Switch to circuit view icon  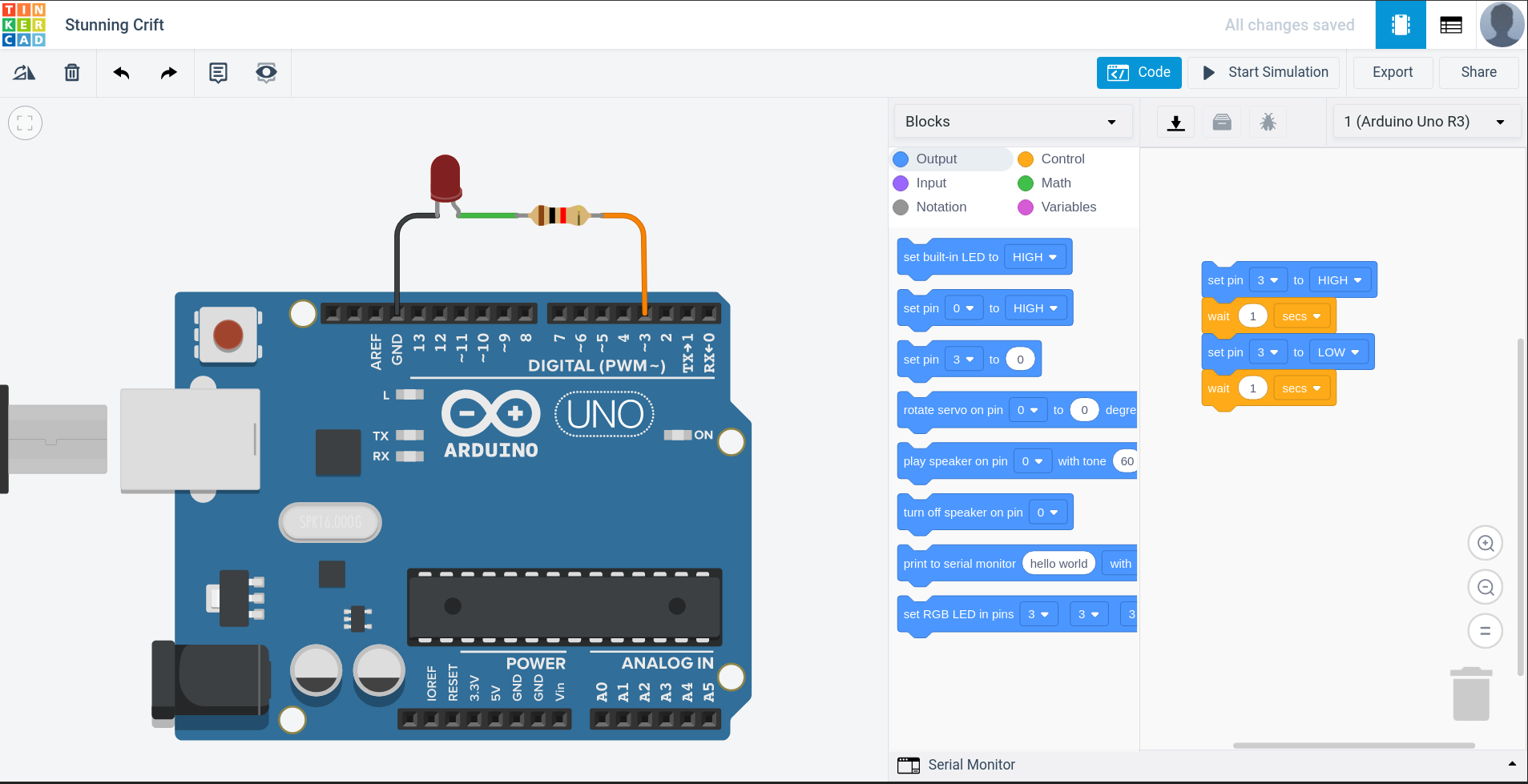(1401, 25)
